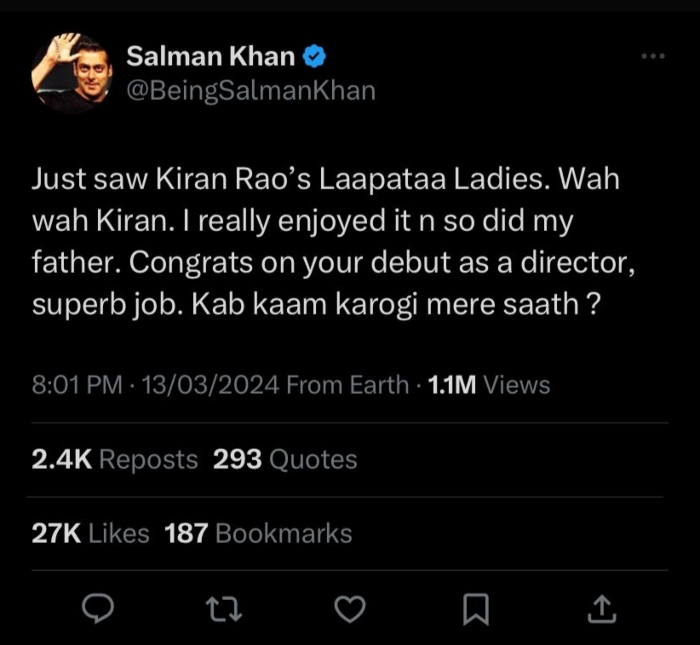Open the three-dot more options menu
The height and width of the screenshot is (645, 700).
[x=653, y=56]
